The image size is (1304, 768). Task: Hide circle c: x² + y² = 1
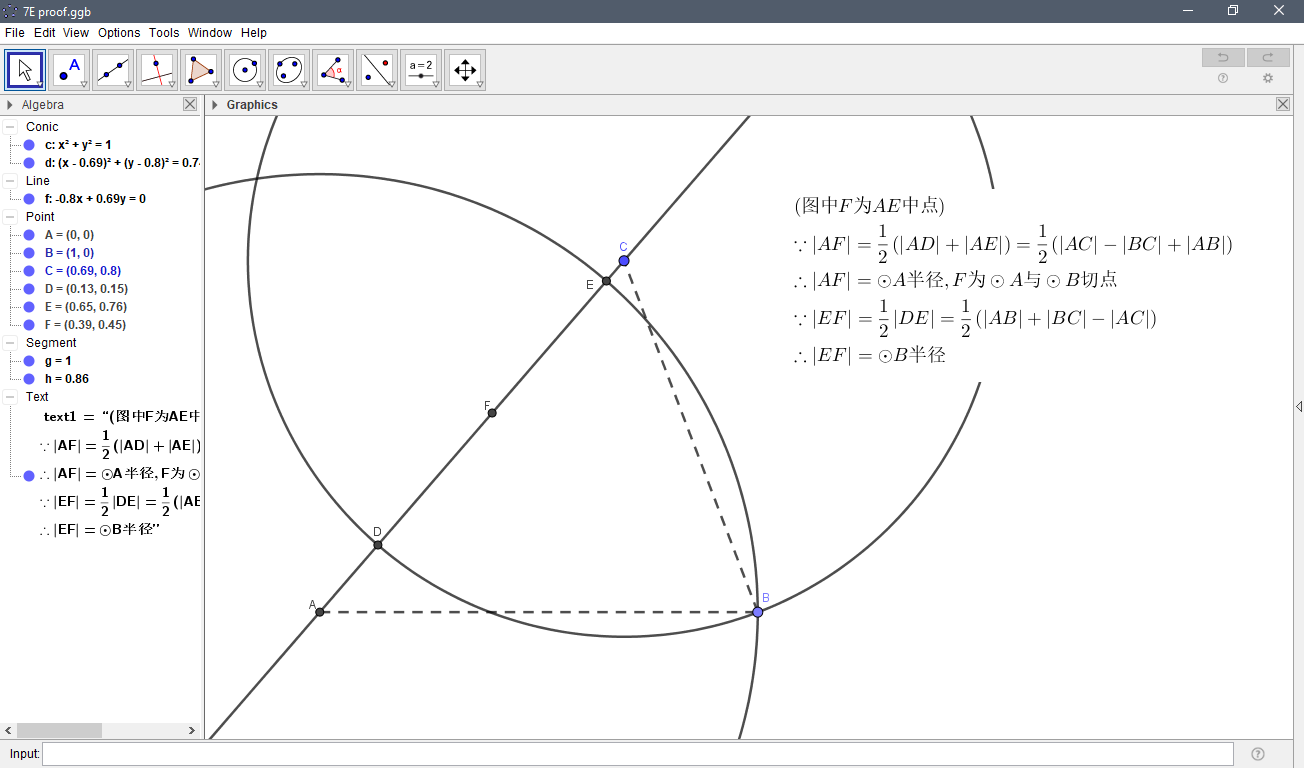pos(26,144)
